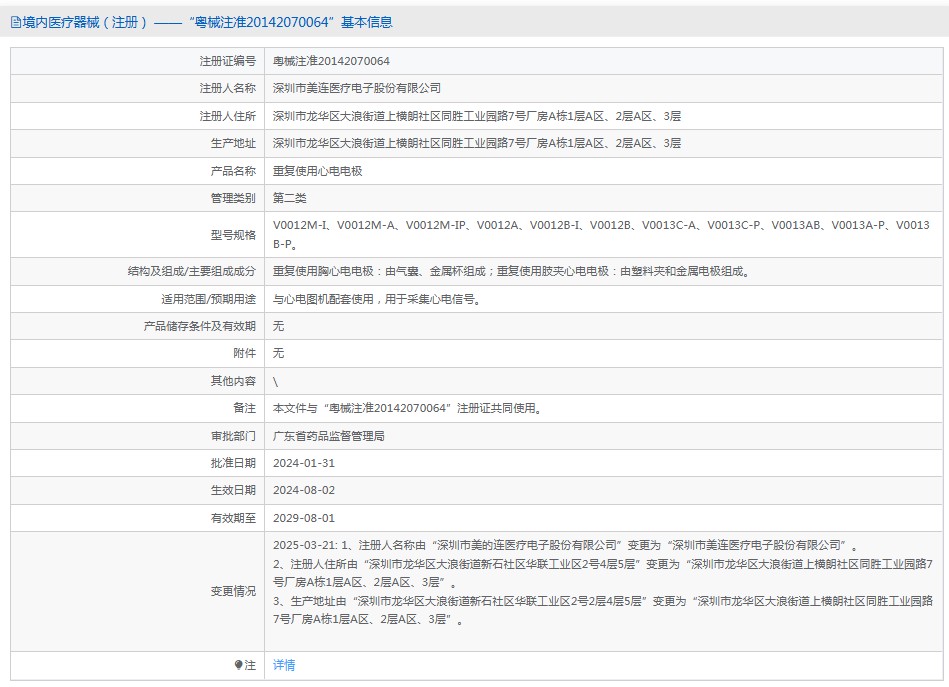Screen dimensions: 949x687
Task: Open the 详情 link in the bottom row
Action: pyautogui.click(x=284, y=665)
